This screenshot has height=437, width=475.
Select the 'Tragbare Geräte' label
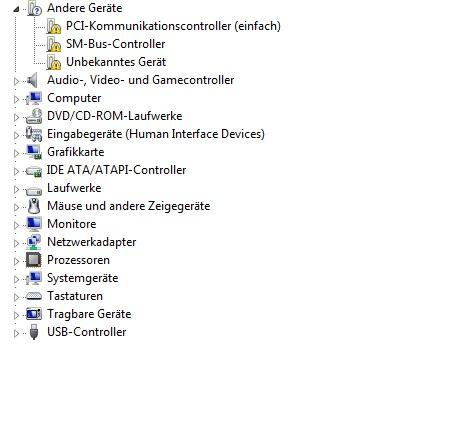point(89,314)
